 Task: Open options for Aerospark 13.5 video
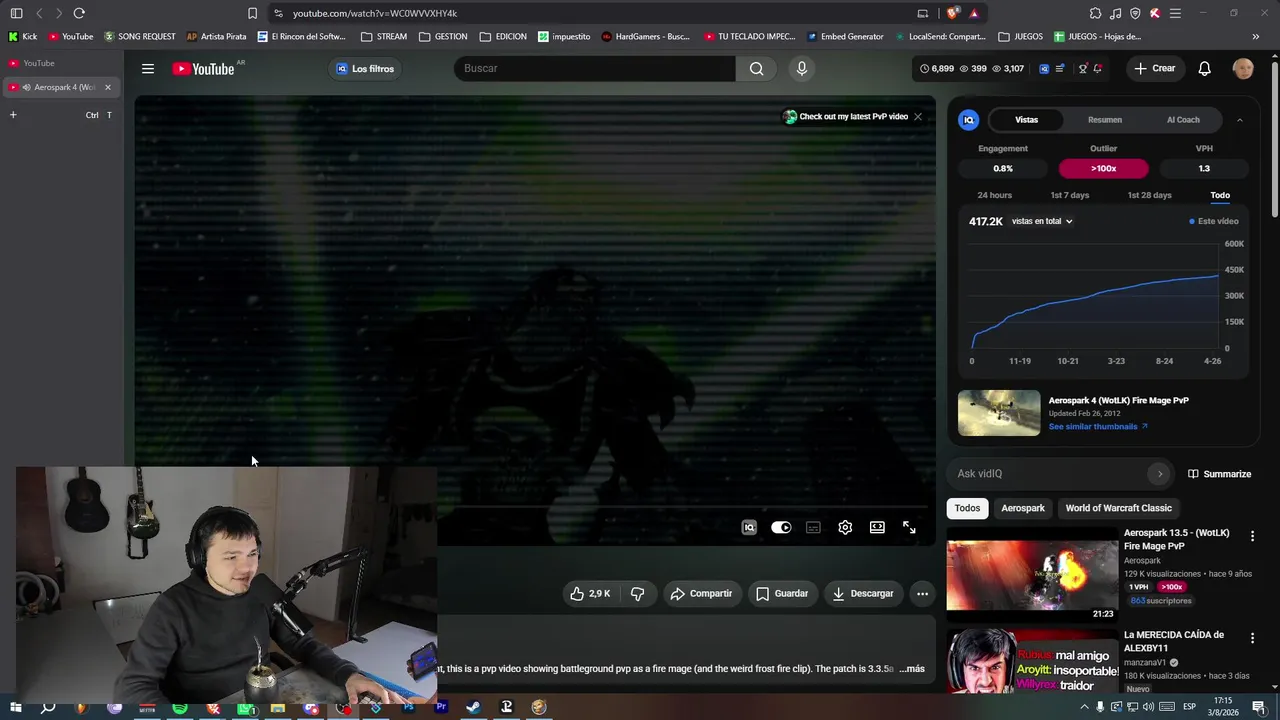tap(1252, 537)
